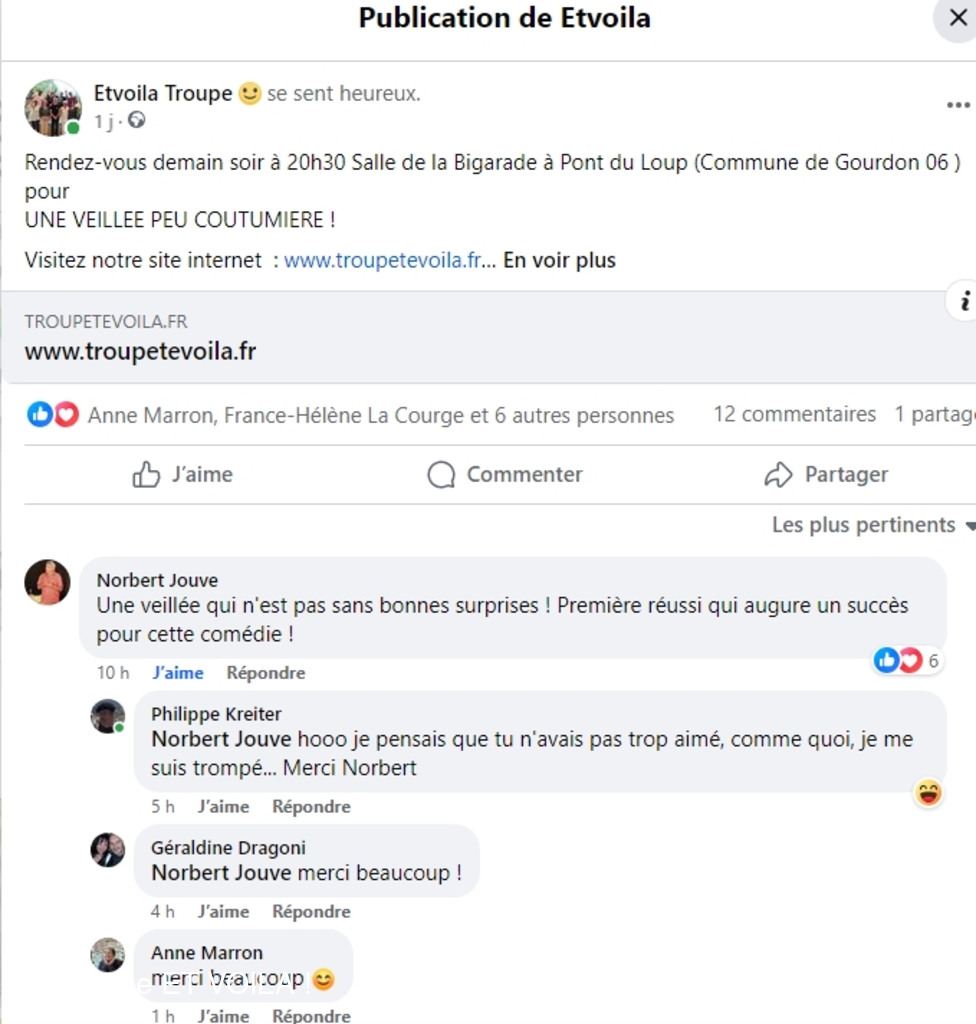Open Etvoila Troupe profile picture
Viewport: 976px width, 1024px height.
pyautogui.click(x=53, y=108)
